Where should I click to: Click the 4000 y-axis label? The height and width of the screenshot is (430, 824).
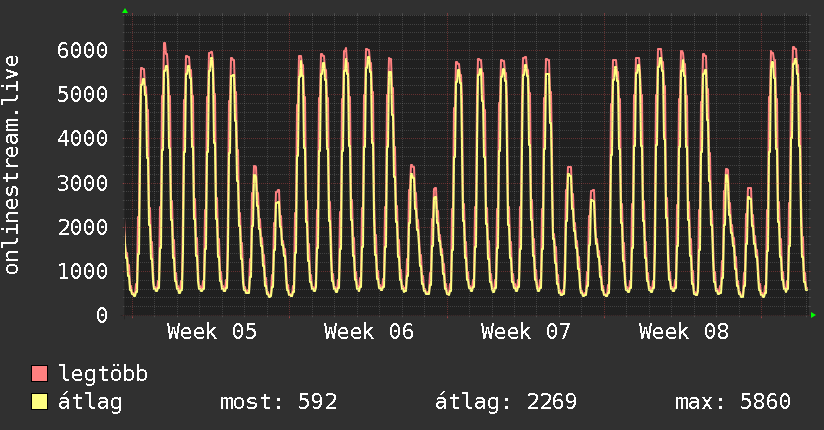[x=83, y=139]
